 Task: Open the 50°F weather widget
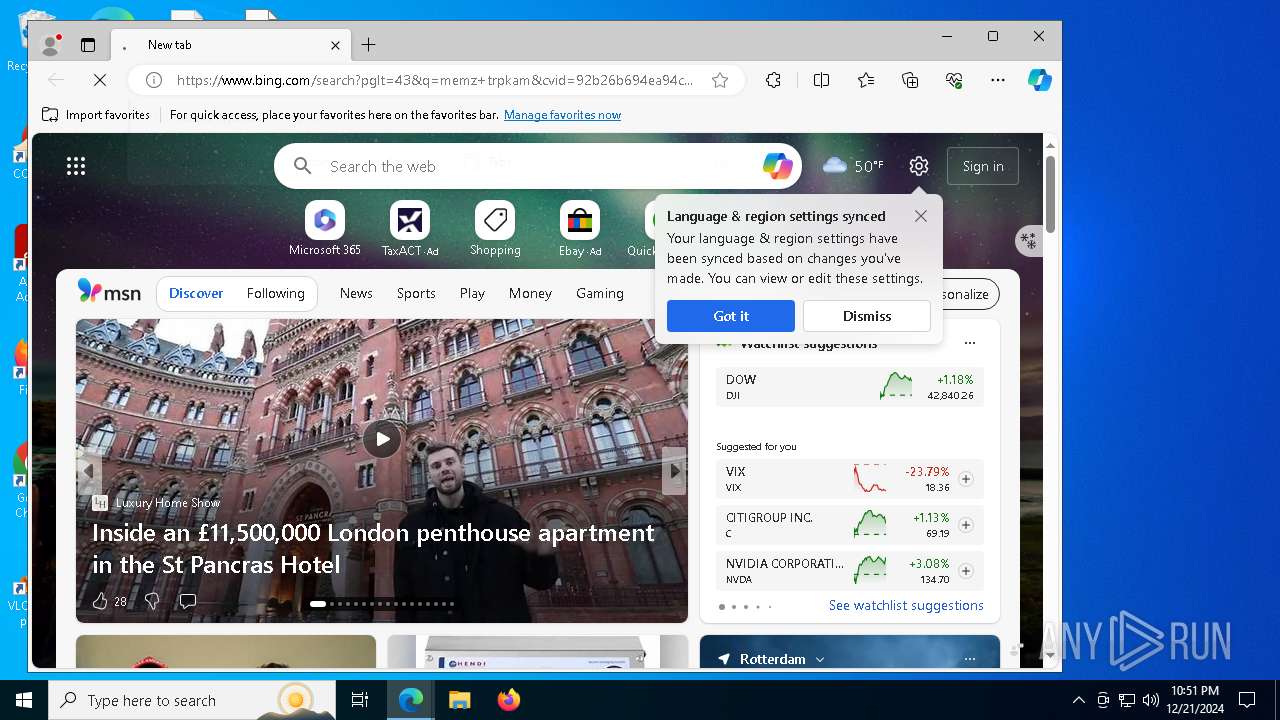[853, 166]
